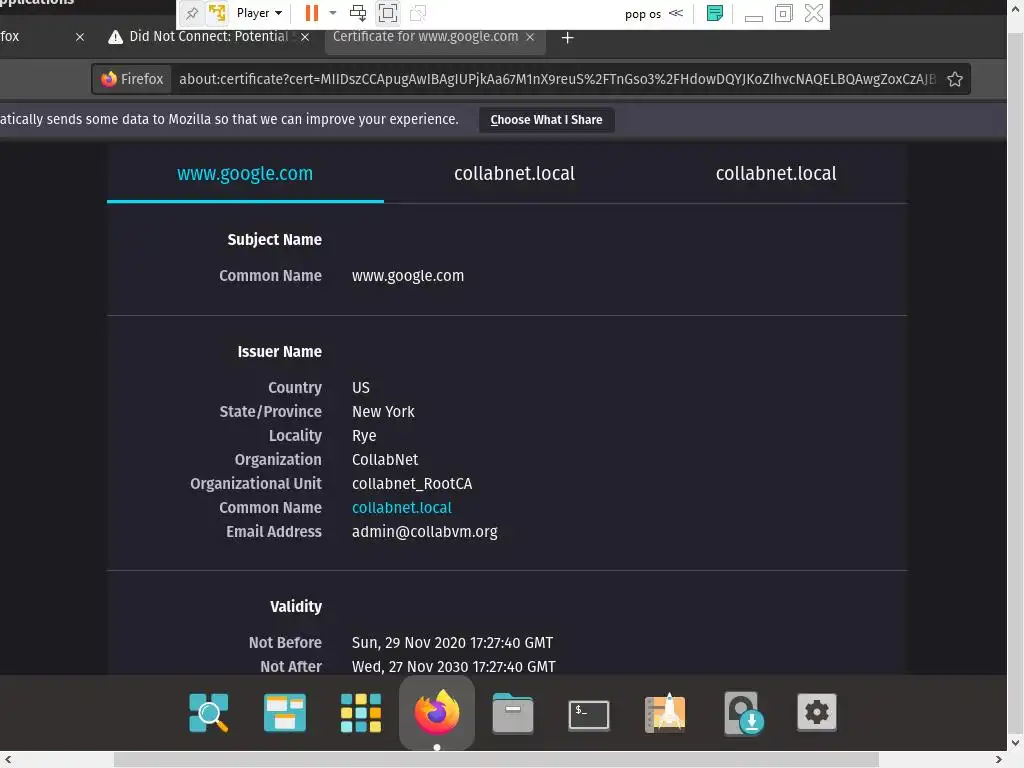Select the last collabnet.local certificate tab

coord(776,174)
